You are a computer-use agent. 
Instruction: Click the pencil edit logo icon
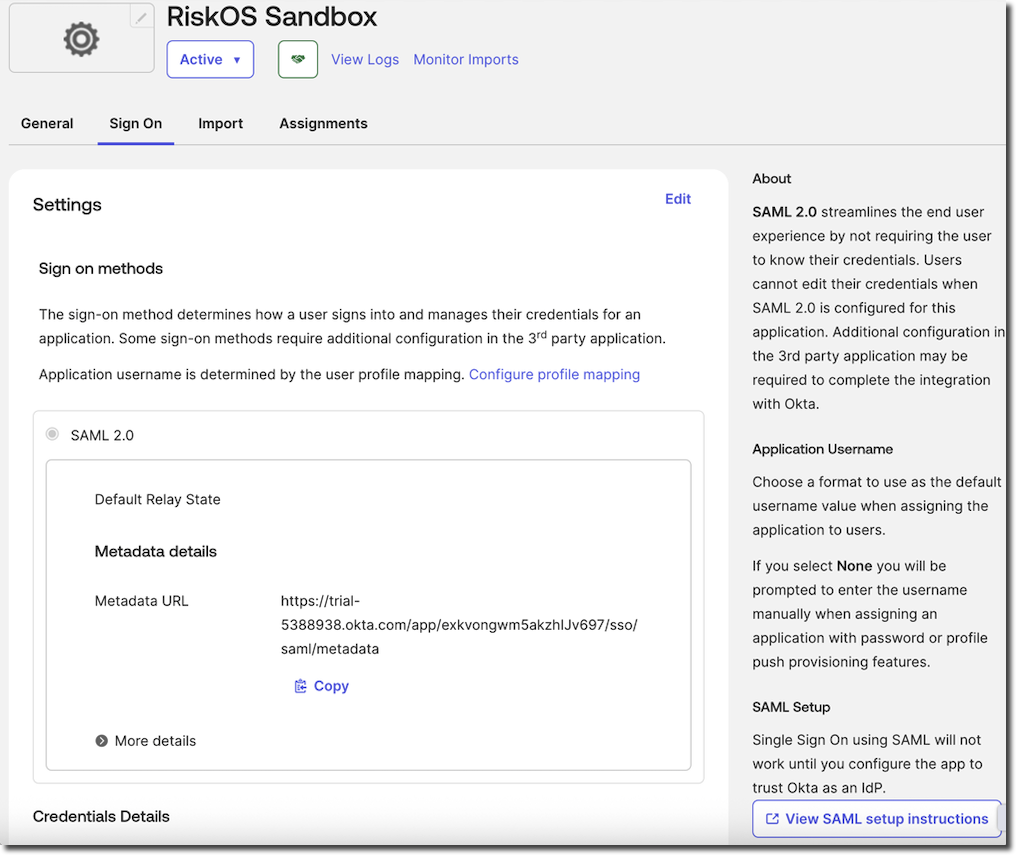141,17
